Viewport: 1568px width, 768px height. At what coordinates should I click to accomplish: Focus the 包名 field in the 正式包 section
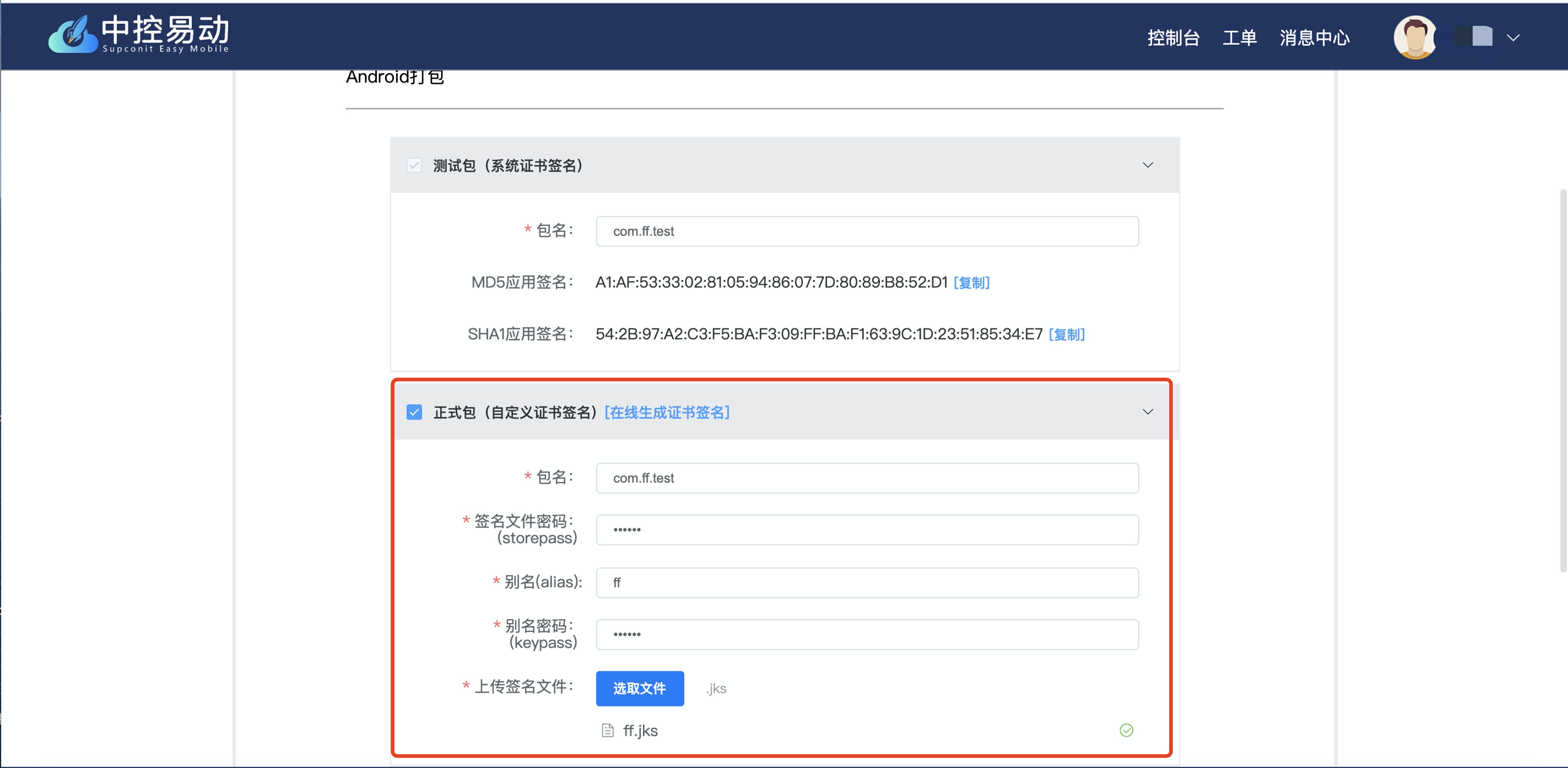click(867, 478)
